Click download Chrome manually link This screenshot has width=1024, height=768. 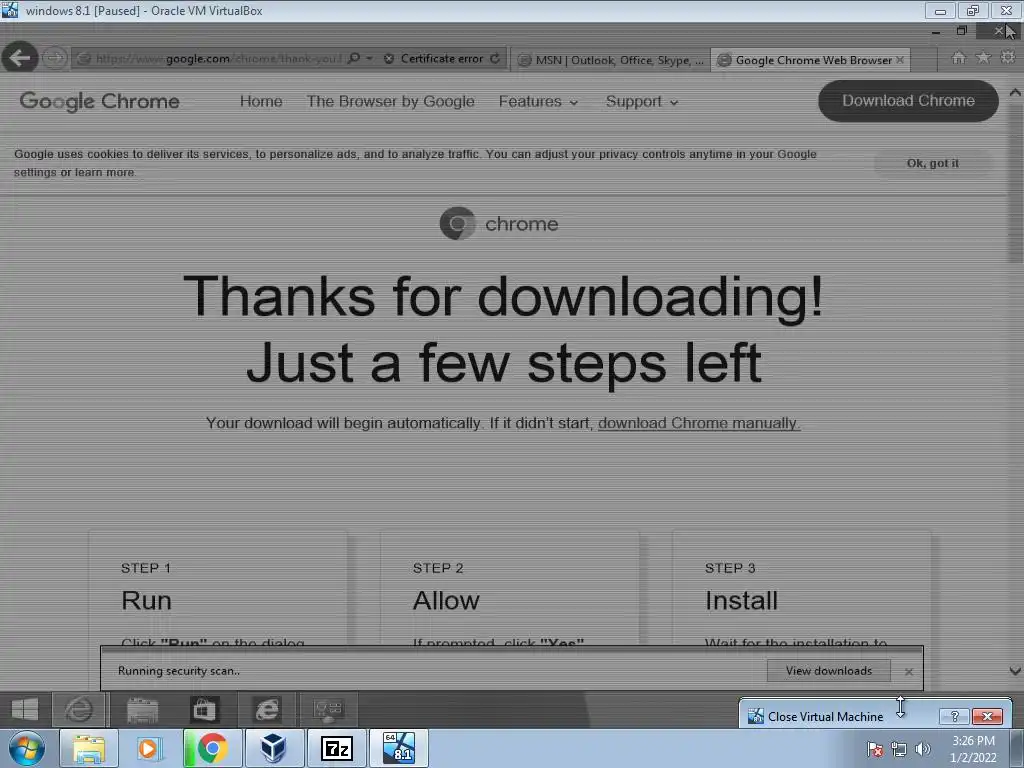point(699,423)
